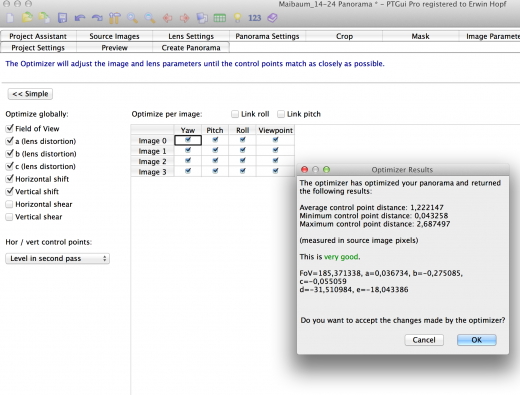Image resolution: width=520 pixels, height=395 pixels.
Task: Close the Optimizer Results dialog
Action: click(304, 169)
